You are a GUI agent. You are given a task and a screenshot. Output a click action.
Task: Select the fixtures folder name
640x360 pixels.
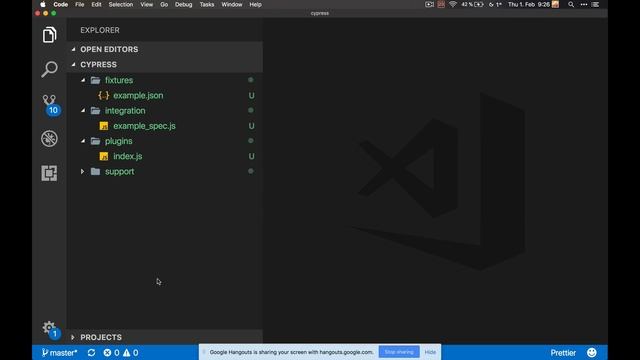click(x=119, y=80)
